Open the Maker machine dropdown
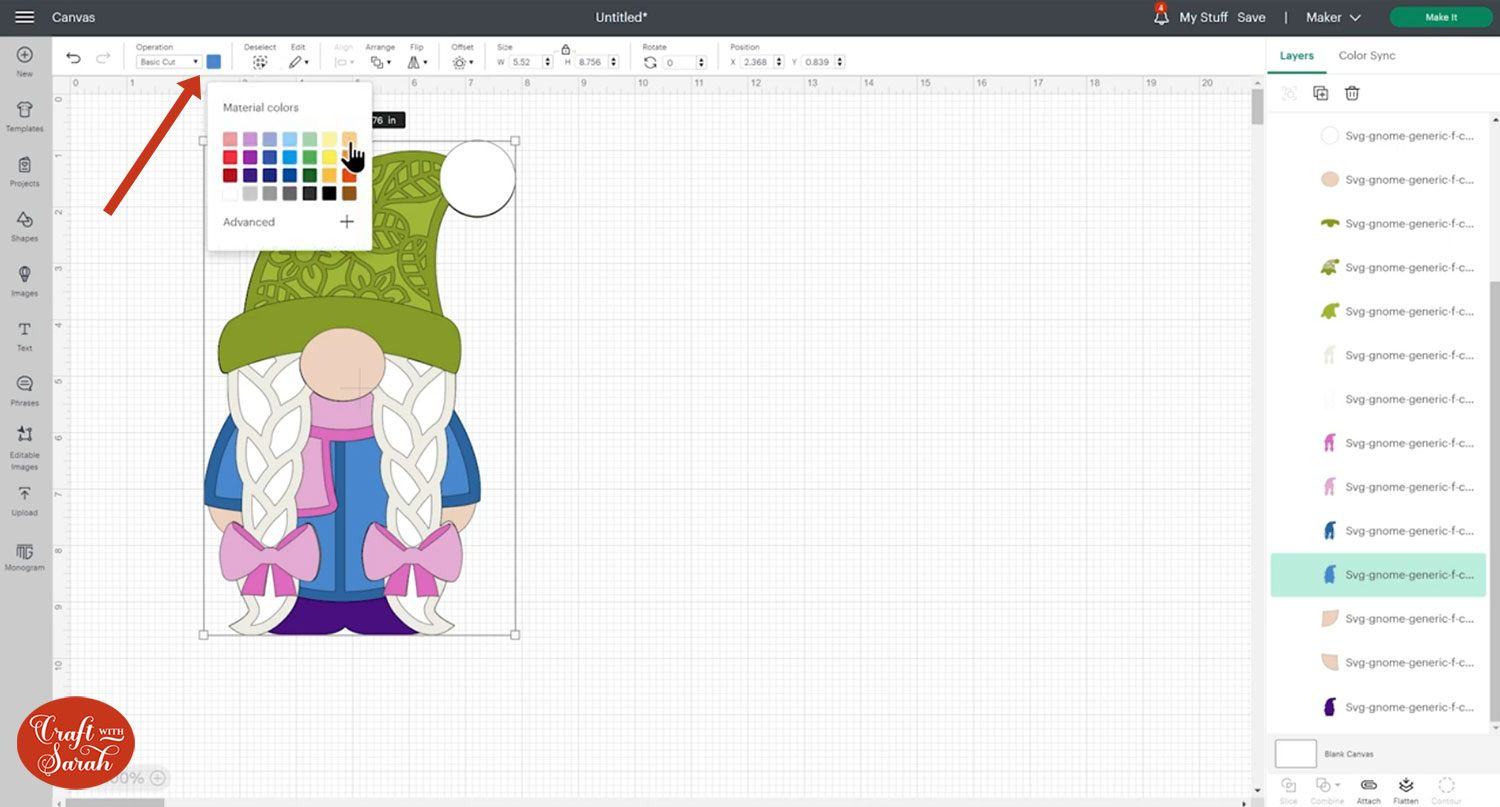The height and width of the screenshot is (807, 1500). 1333,17
